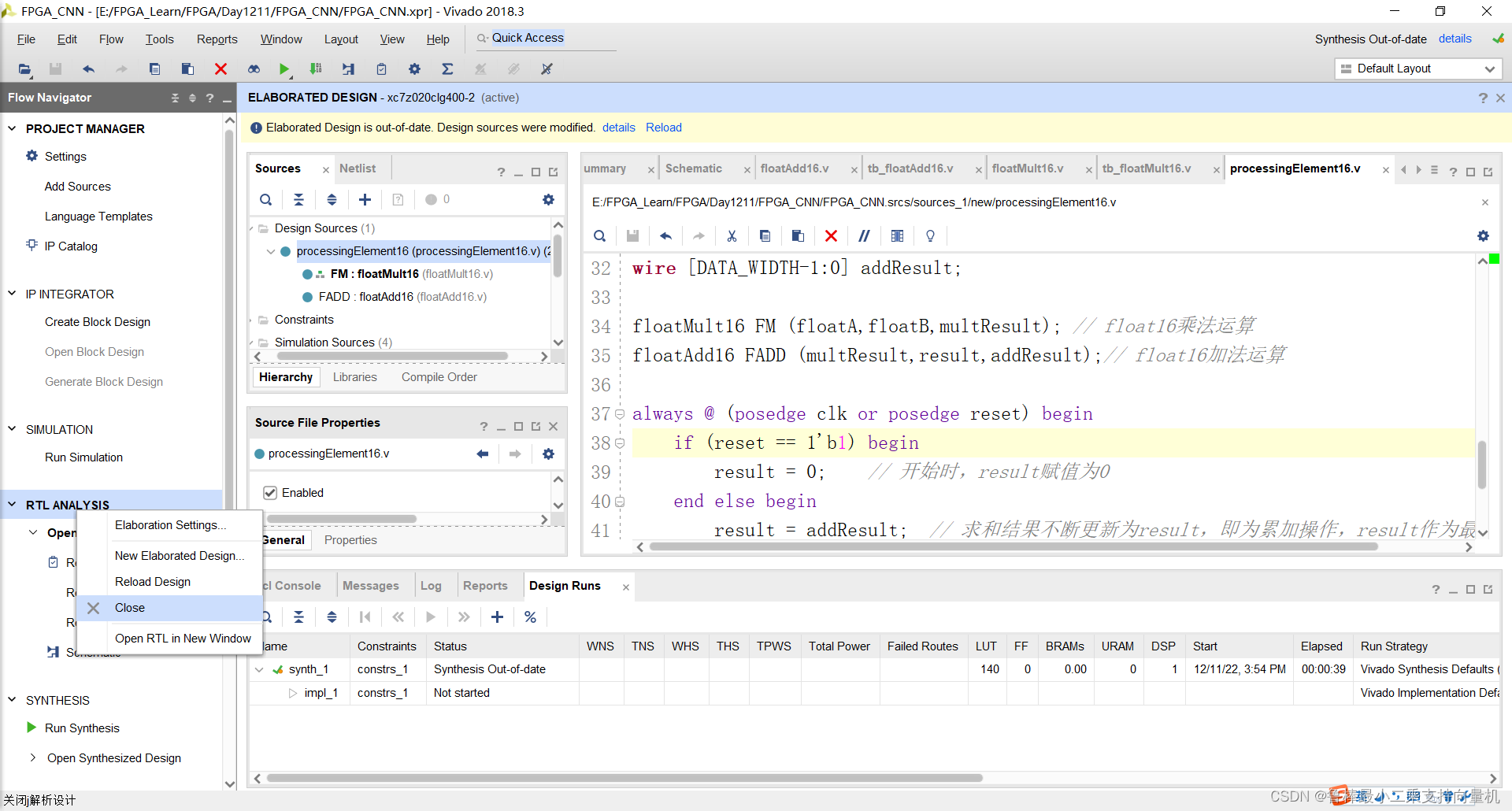Switch to the Netlist tab
Viewport: 1512px width, 811px height.
click(358, 168)
